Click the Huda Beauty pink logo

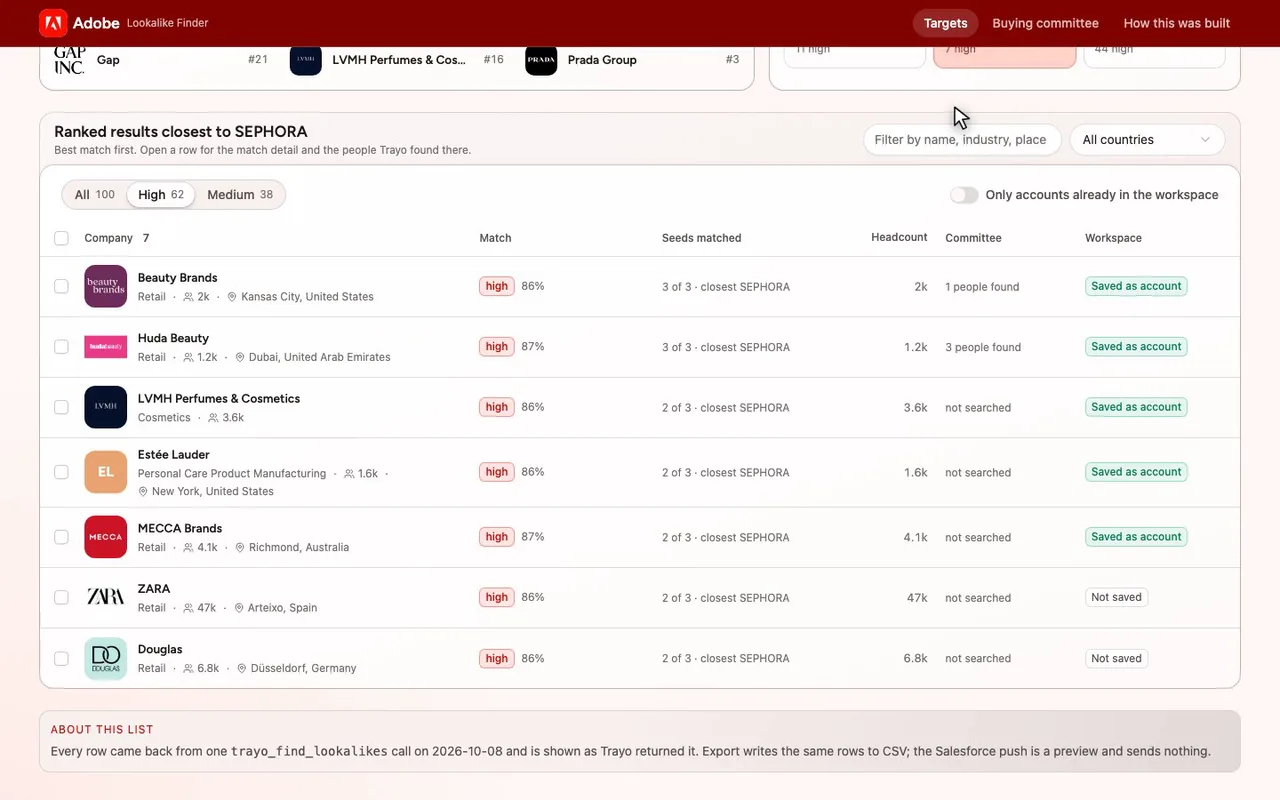click(105, 347)
